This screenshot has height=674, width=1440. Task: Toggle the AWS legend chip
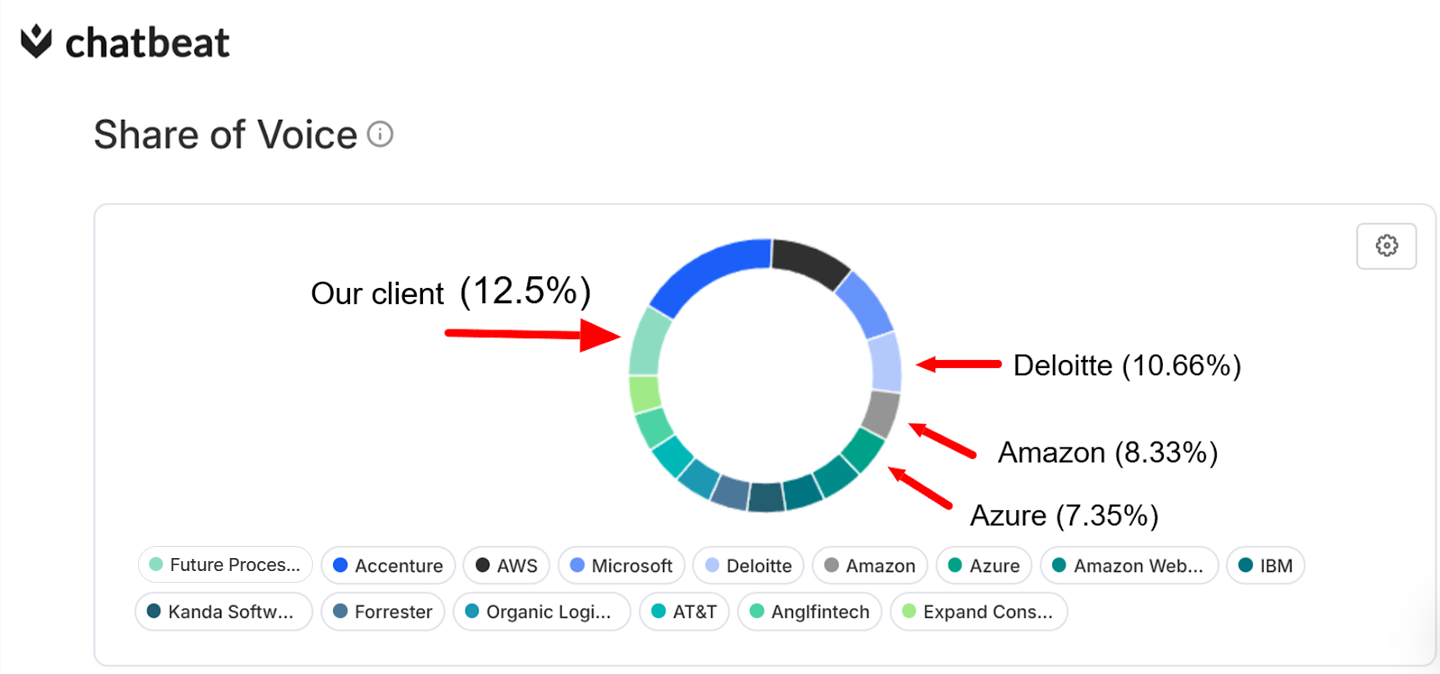(506, 565)
